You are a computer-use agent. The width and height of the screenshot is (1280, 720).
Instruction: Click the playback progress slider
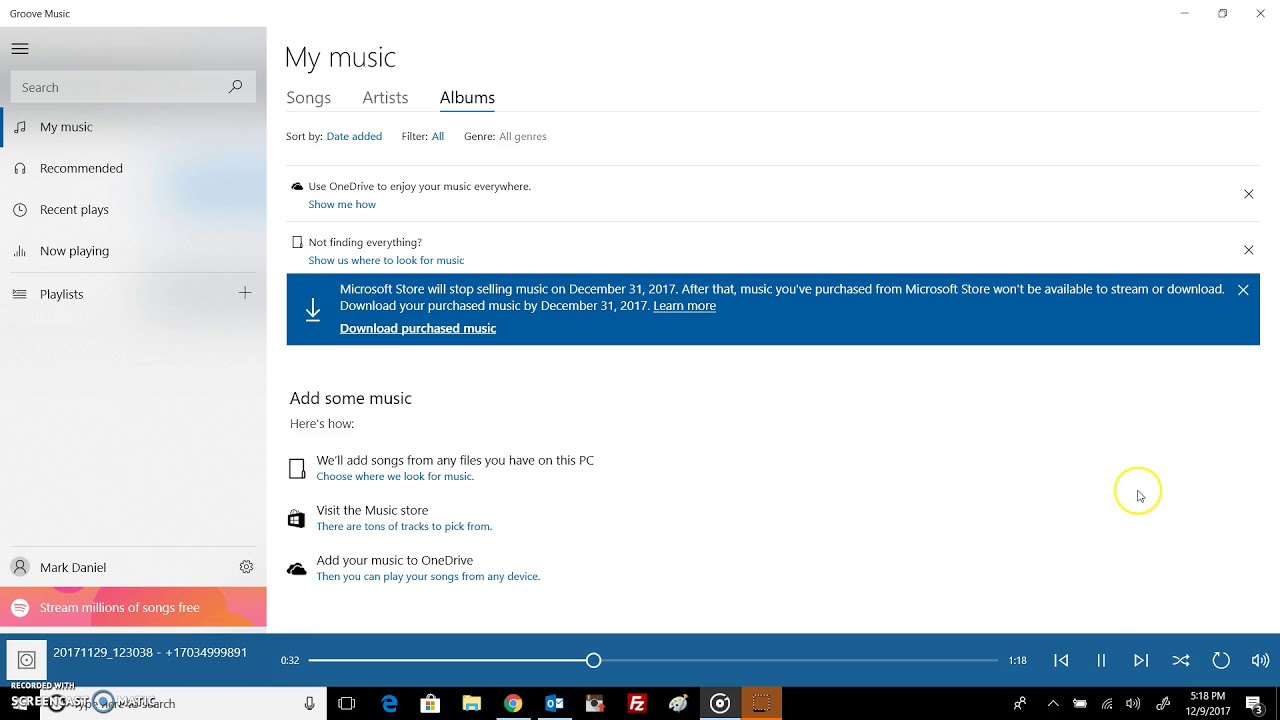[x=653, y=660]
